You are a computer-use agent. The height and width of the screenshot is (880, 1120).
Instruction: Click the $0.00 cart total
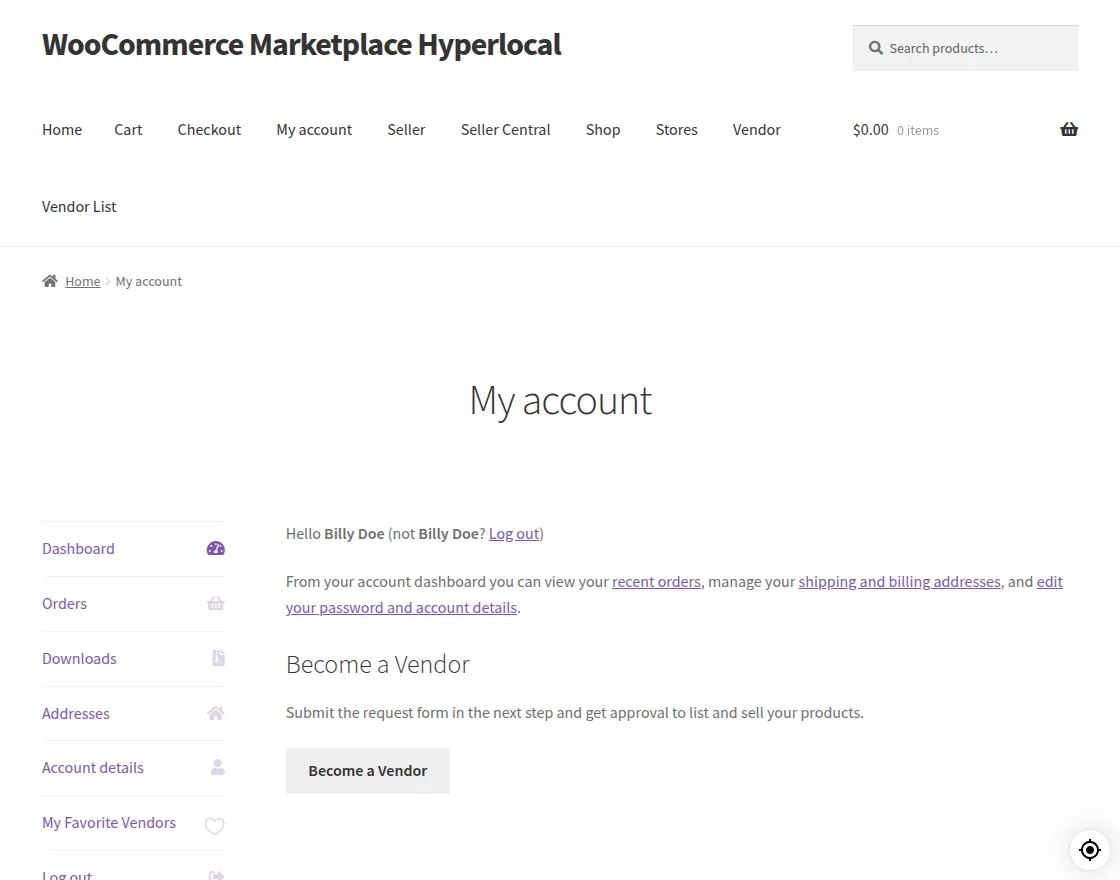[871, 129]
